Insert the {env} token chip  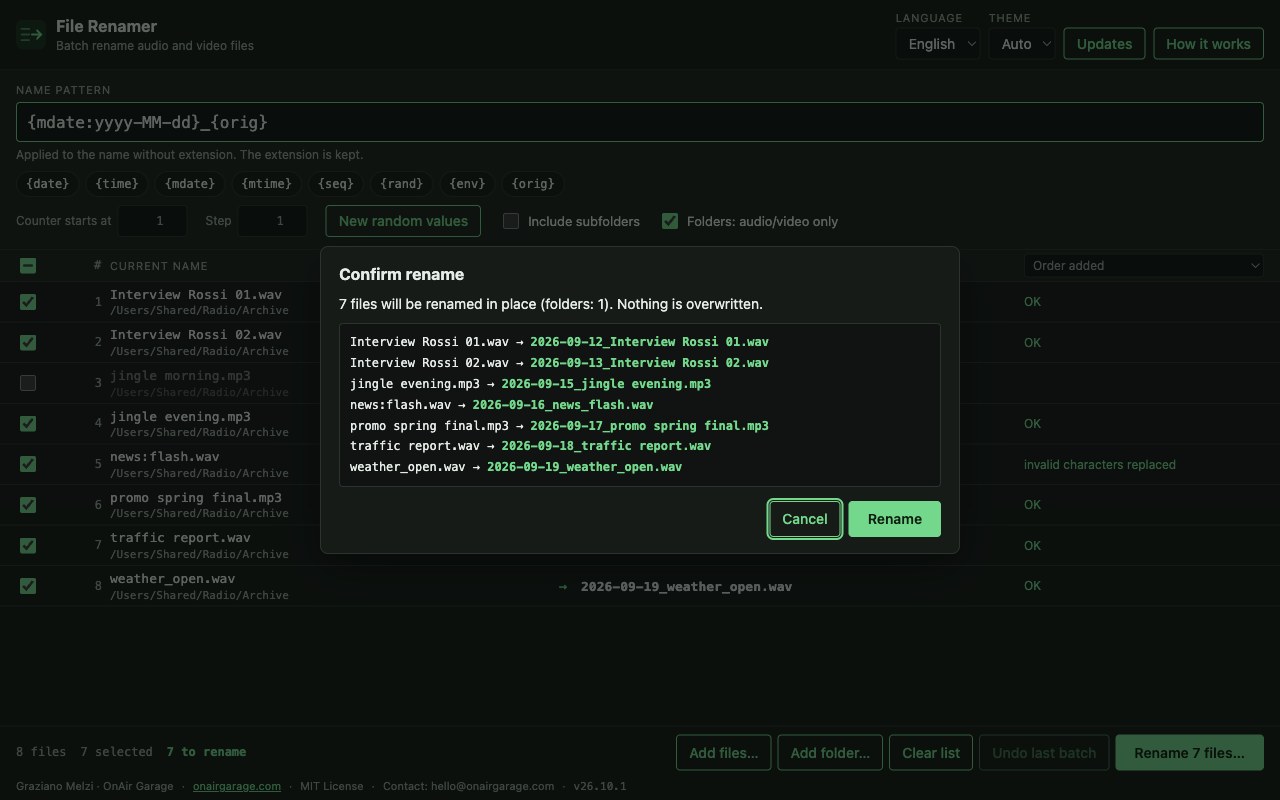(x=467, y=184)
